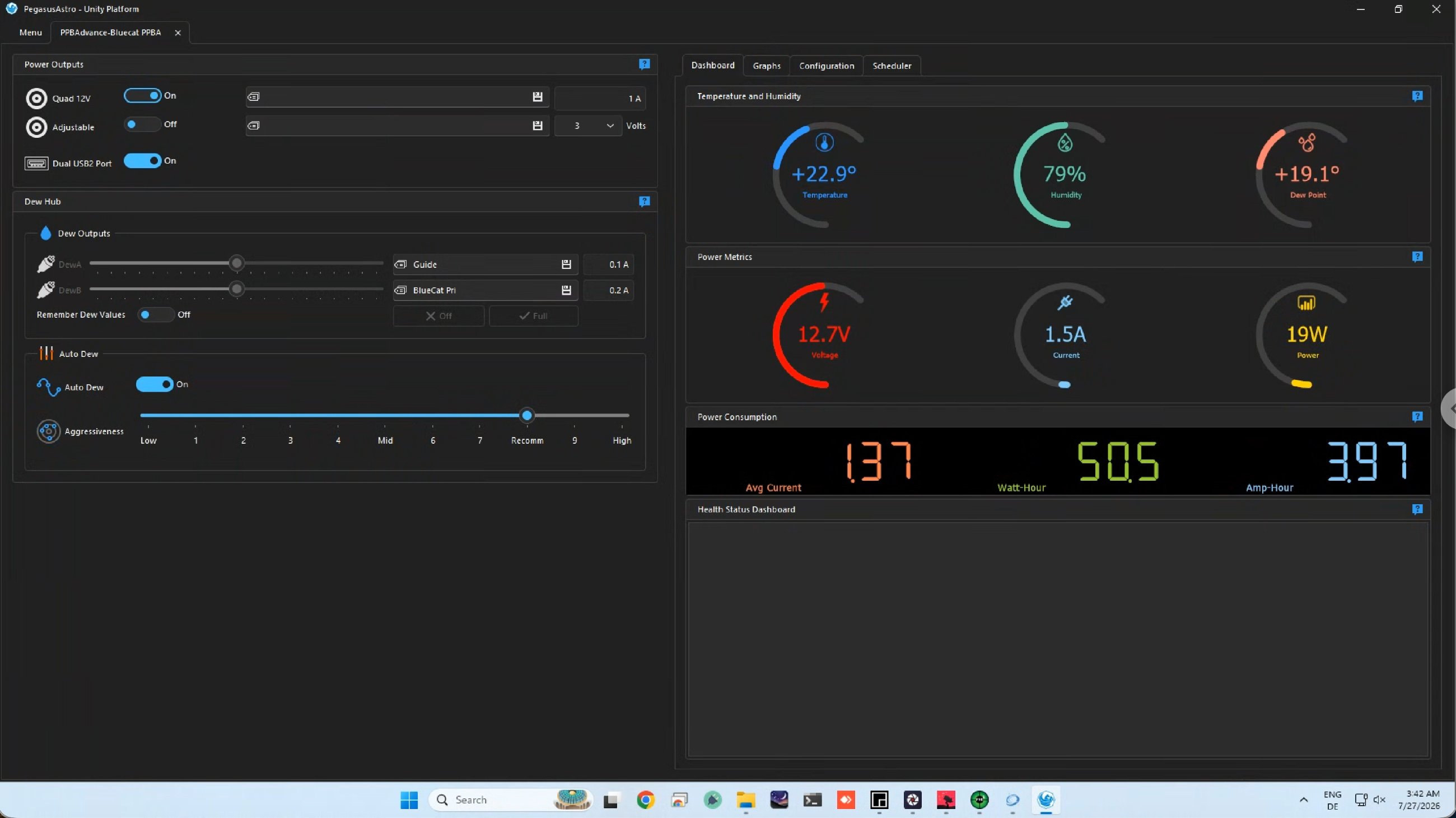This screenshot has width=1456, height=818.
Task: Click the Avg Current 1.37 readout
Action: click(878, 462)
